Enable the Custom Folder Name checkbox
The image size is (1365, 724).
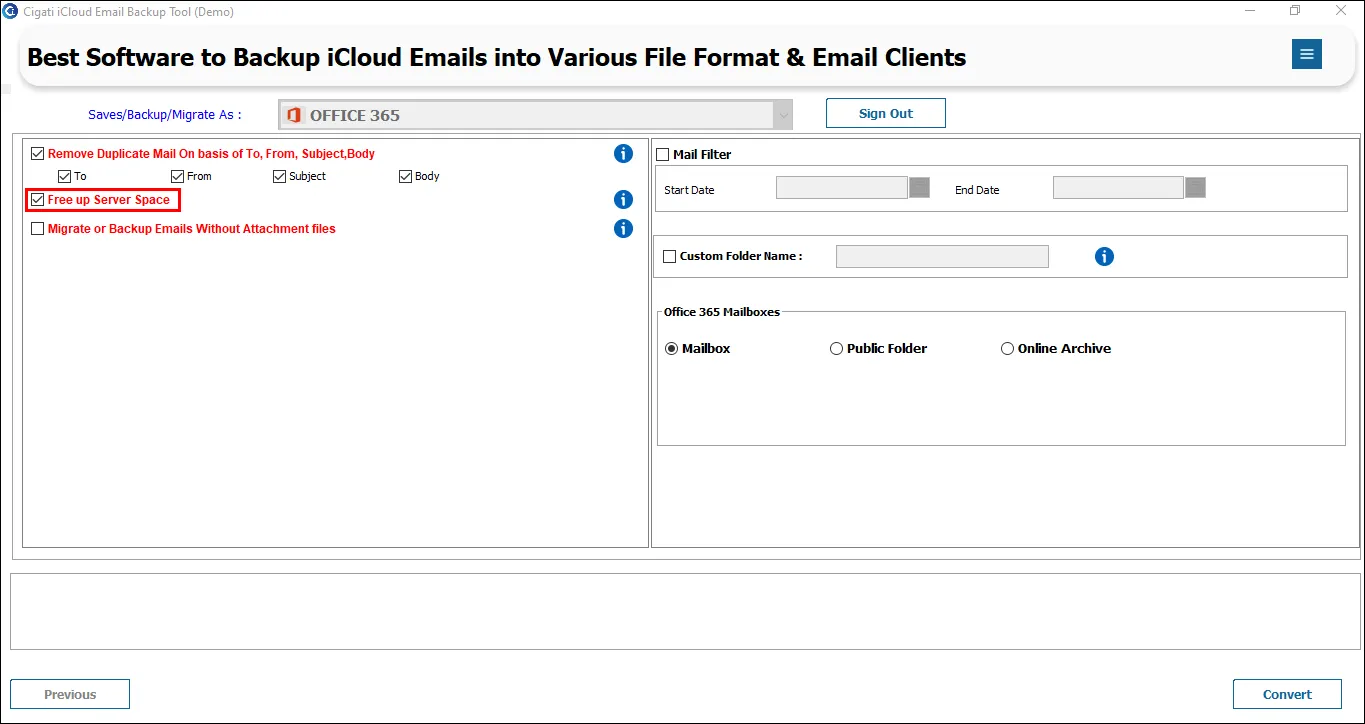point(670,257)
